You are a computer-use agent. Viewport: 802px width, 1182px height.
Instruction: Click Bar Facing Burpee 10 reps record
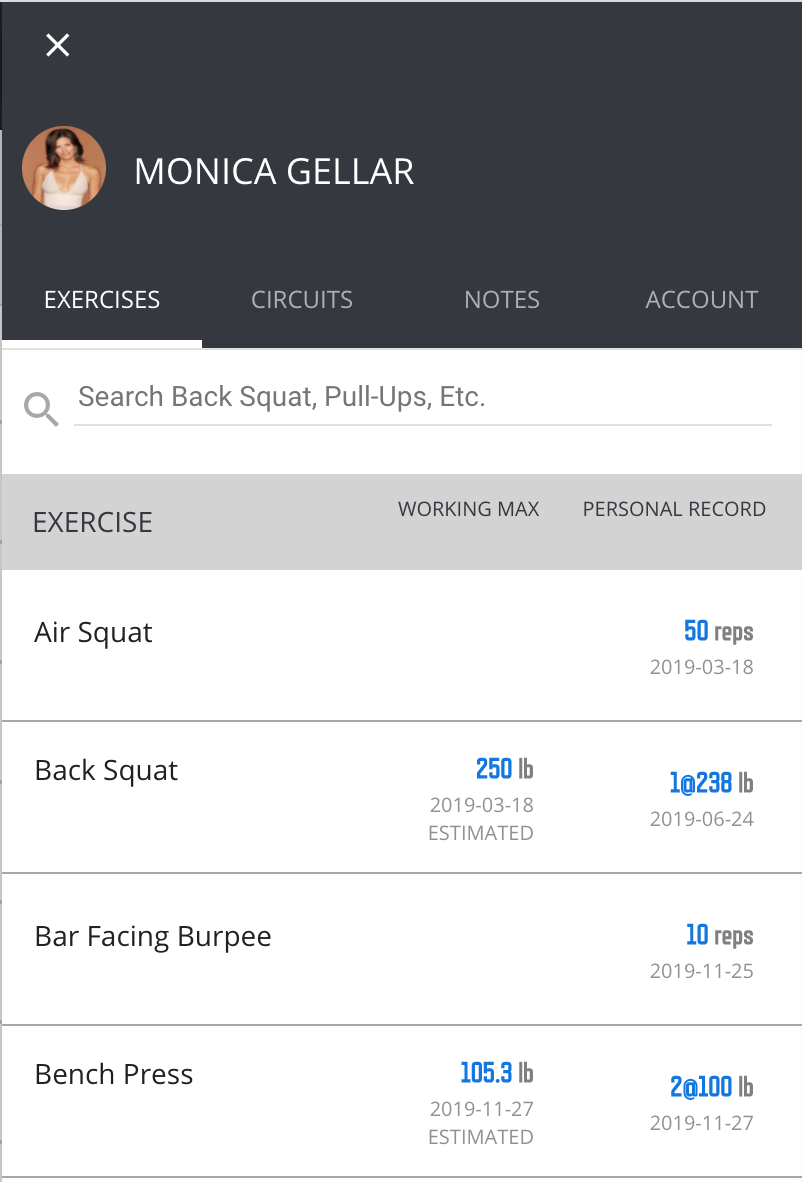719,935
